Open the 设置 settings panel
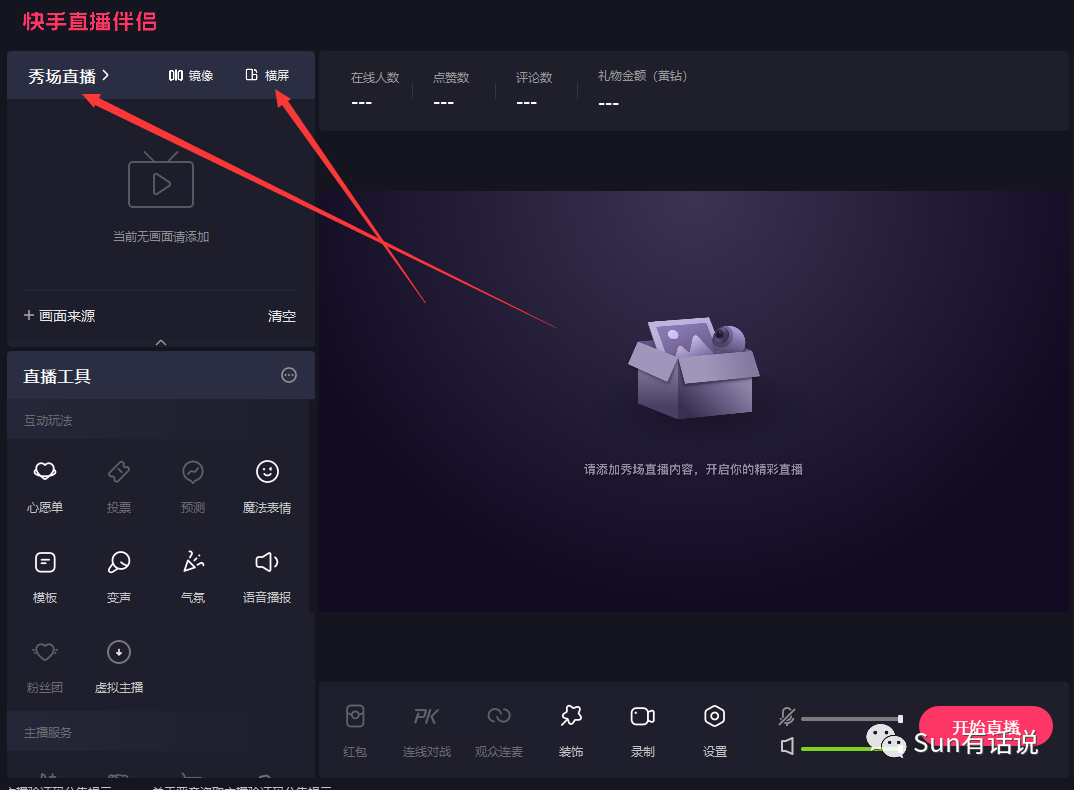The image size is (1074, 790). [714, 730]
